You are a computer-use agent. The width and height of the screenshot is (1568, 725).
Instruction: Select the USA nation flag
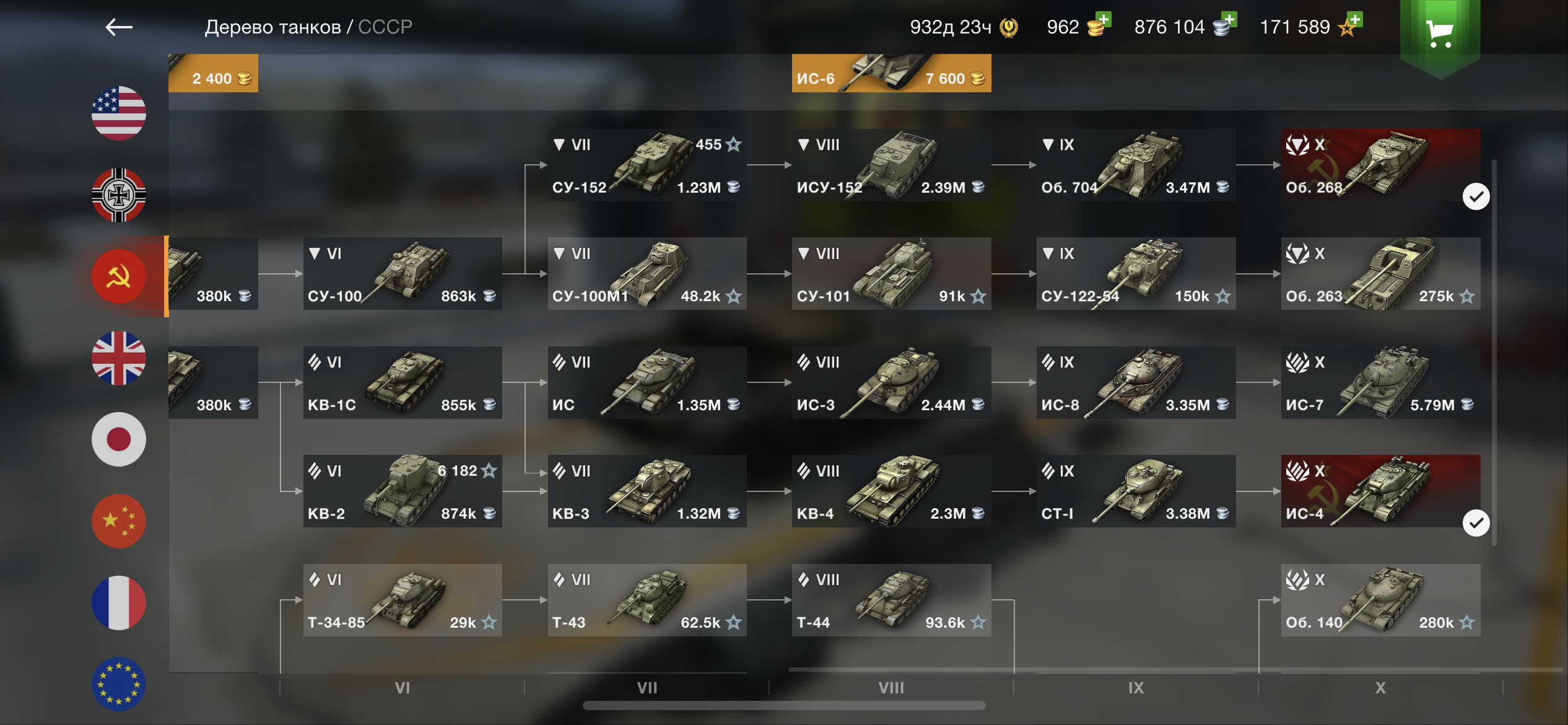point(119,113)
